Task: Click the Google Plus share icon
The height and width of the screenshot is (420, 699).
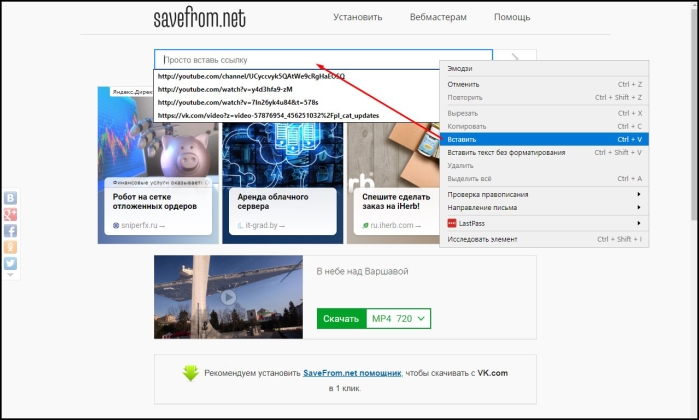Action: click(10, 214)
